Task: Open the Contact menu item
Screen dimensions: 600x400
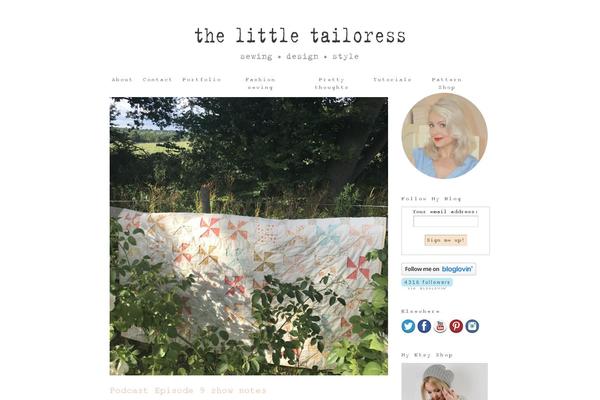Action: (157, 80)
